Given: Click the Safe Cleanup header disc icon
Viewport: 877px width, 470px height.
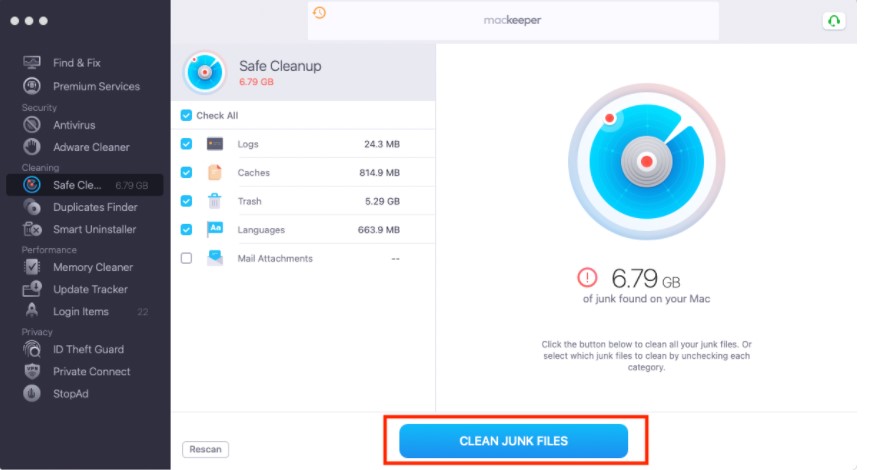Looking at the screenshot, I should pos(205,72).
